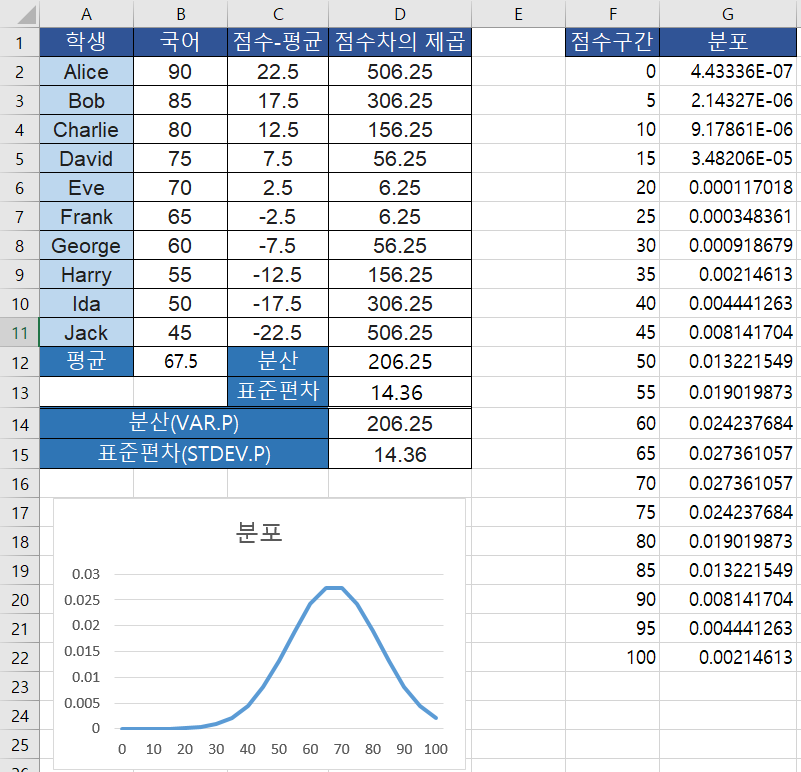801x772 pixels.
Task: Select the Alice cell
Action: 86,72
